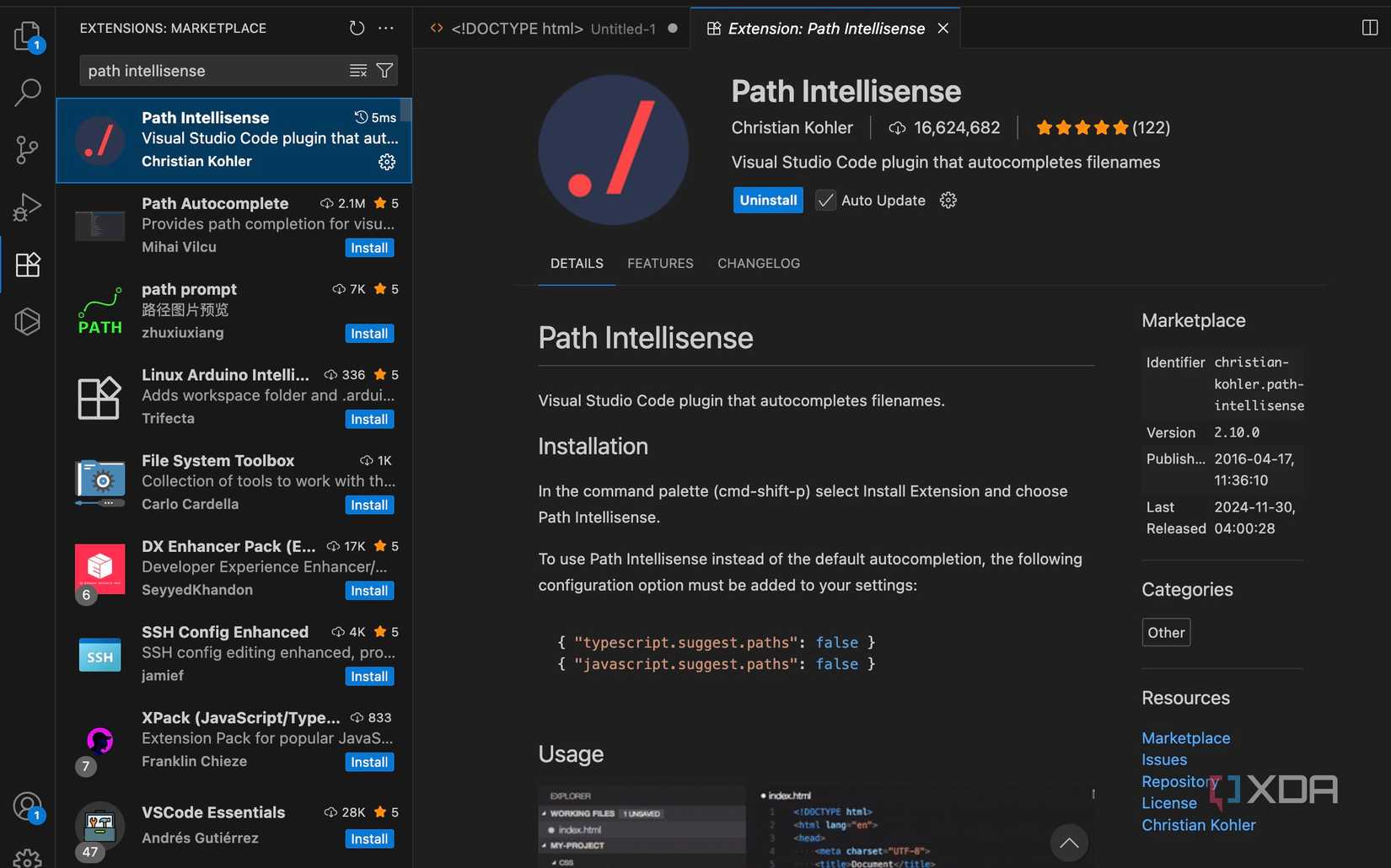Open Views and More Actions menu
The image size is (1391, 868).
(x=386, y=29)
